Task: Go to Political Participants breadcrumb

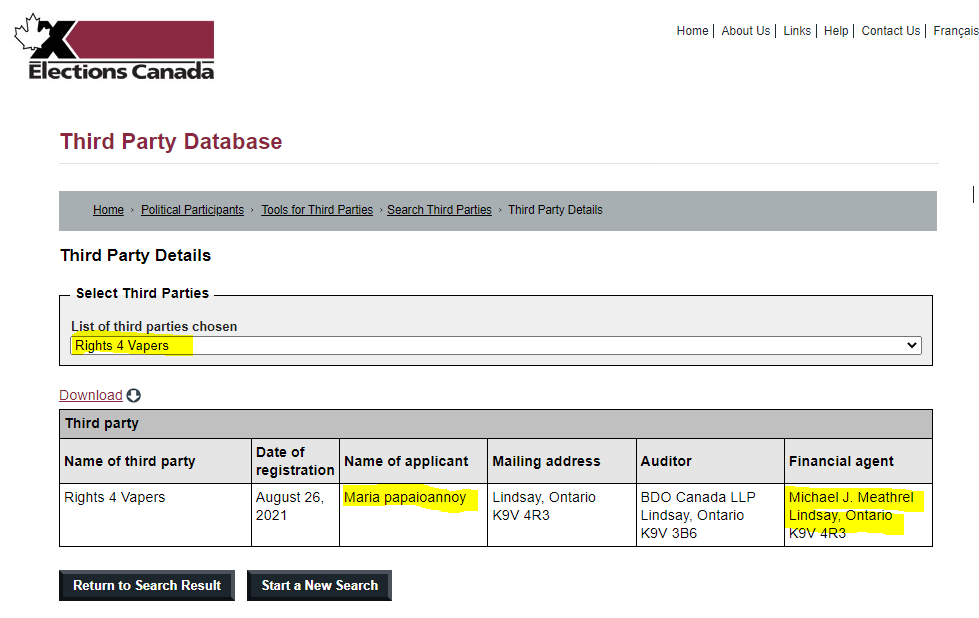Action: (x=192, y=210)
